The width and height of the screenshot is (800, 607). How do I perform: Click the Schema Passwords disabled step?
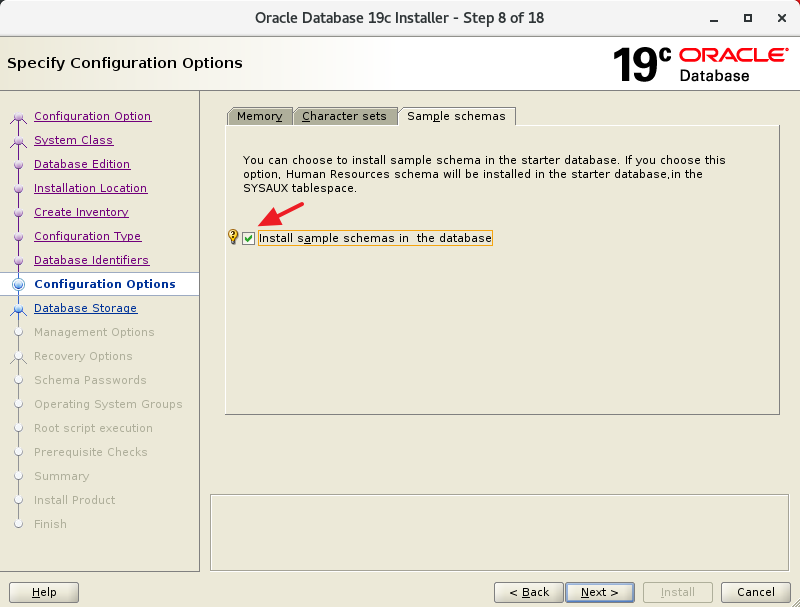pos(90,380)
